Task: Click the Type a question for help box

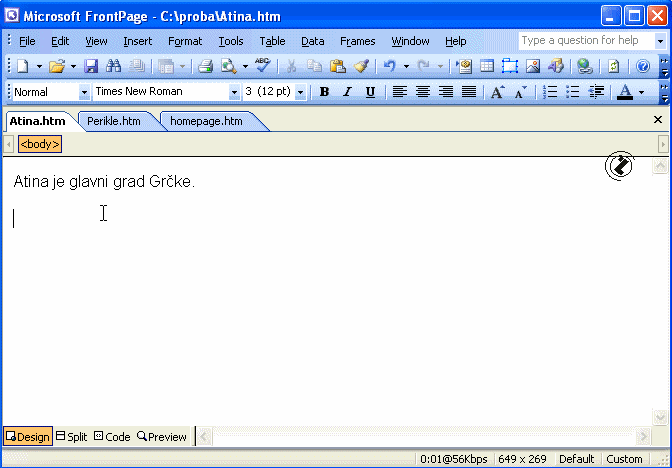Action: (x=585, y=41)
